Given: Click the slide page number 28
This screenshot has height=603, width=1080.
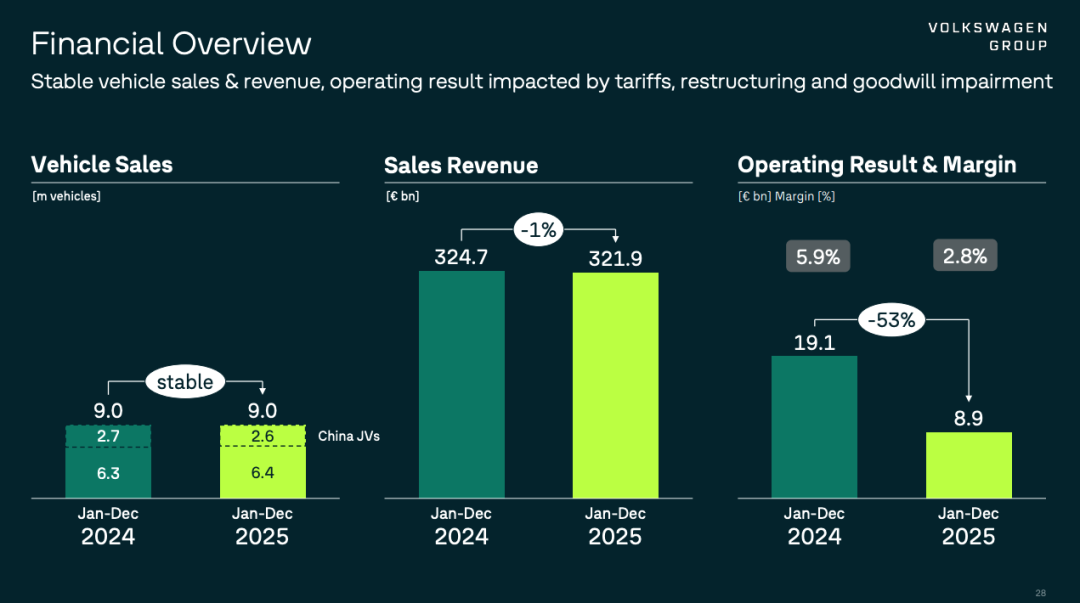Looking at the screenshot, I should pos(1041,592).
